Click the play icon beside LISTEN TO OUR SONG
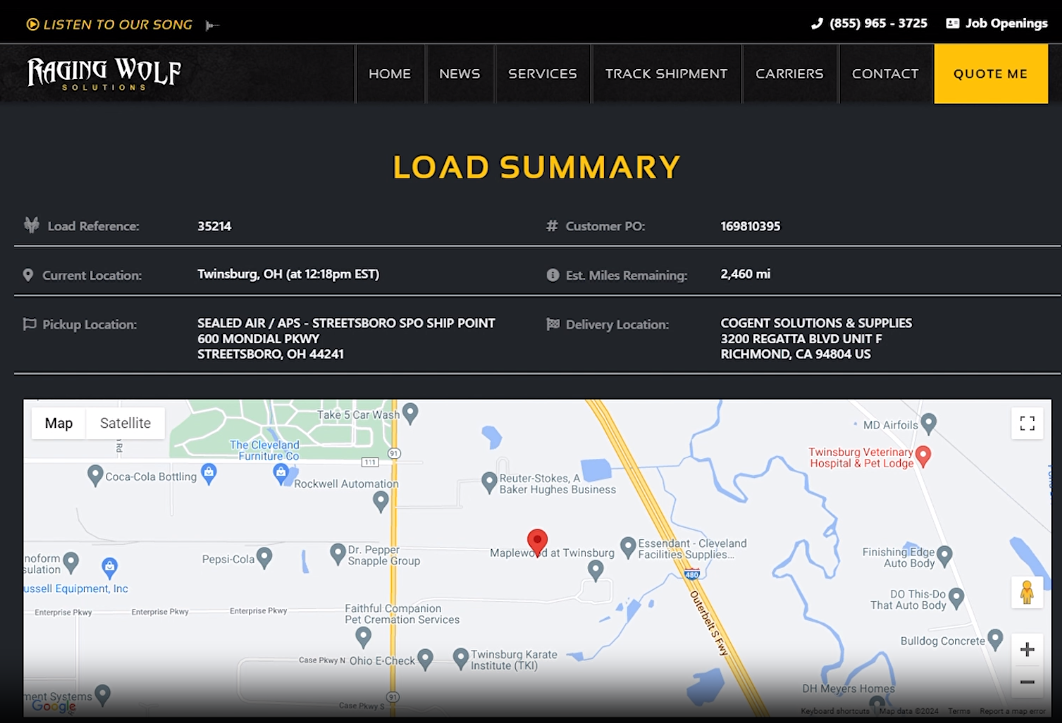Viewport: 1062px width, 723px height. click(31, 22)
